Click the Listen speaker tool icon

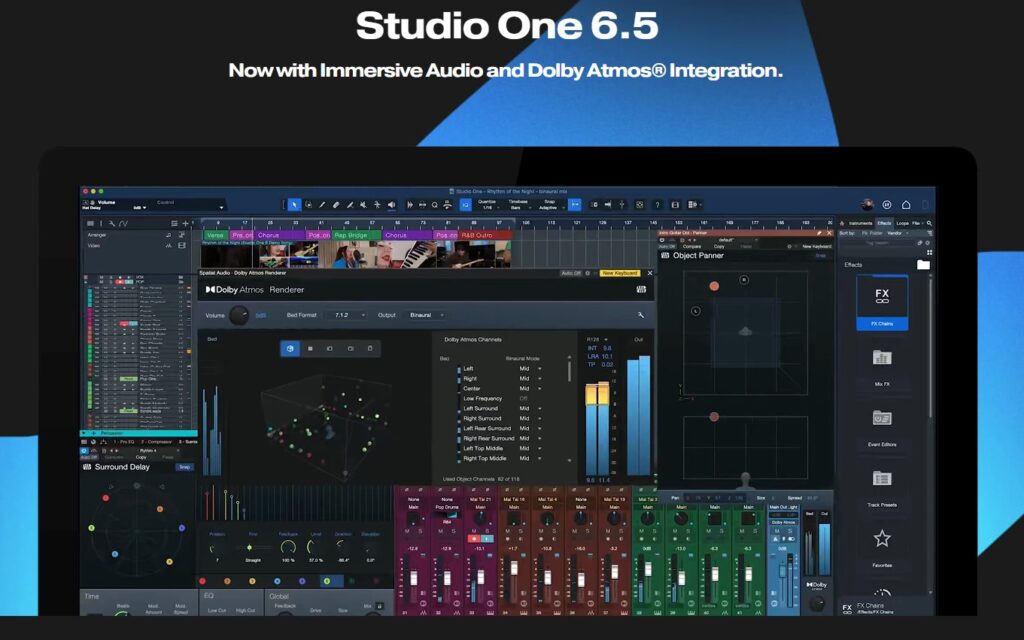pyautogui.click(x=391, y=205)
